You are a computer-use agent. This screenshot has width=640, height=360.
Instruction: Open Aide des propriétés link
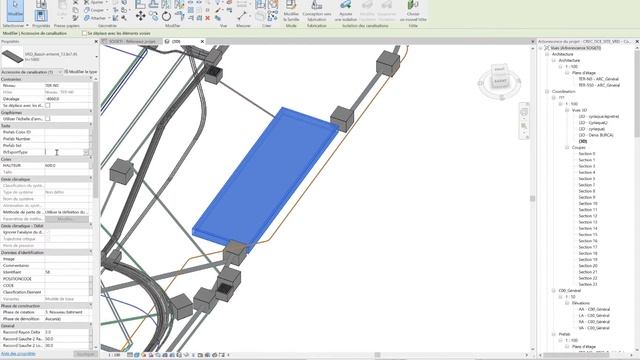click(x=18, y=354)
